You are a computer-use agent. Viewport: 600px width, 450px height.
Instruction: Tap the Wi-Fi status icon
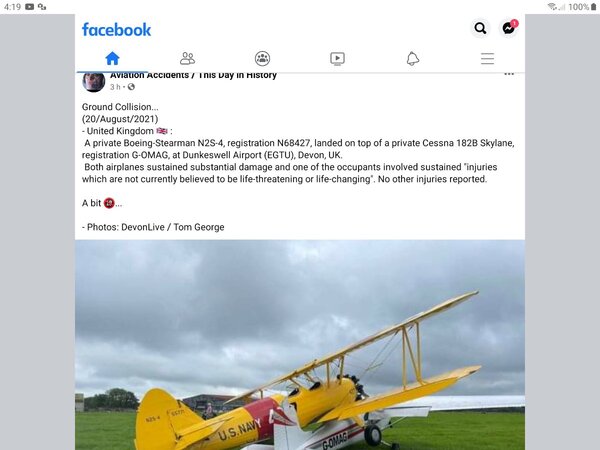[550, 6]
